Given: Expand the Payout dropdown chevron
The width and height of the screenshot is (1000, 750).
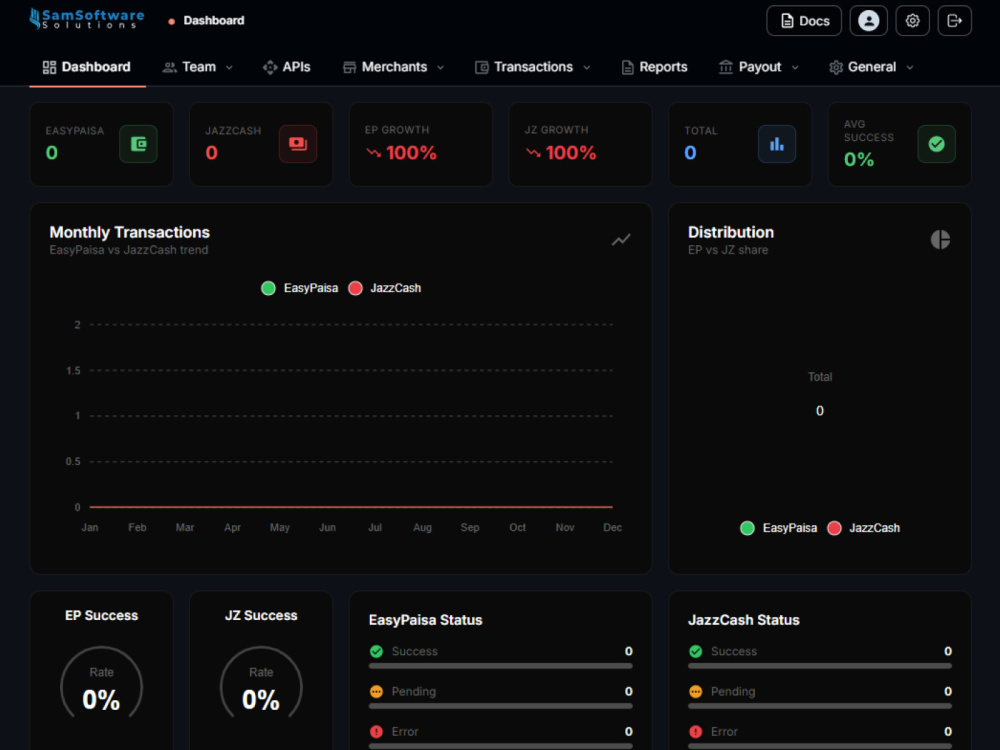Looking at the screenshot, I should (x=795, y=68).
